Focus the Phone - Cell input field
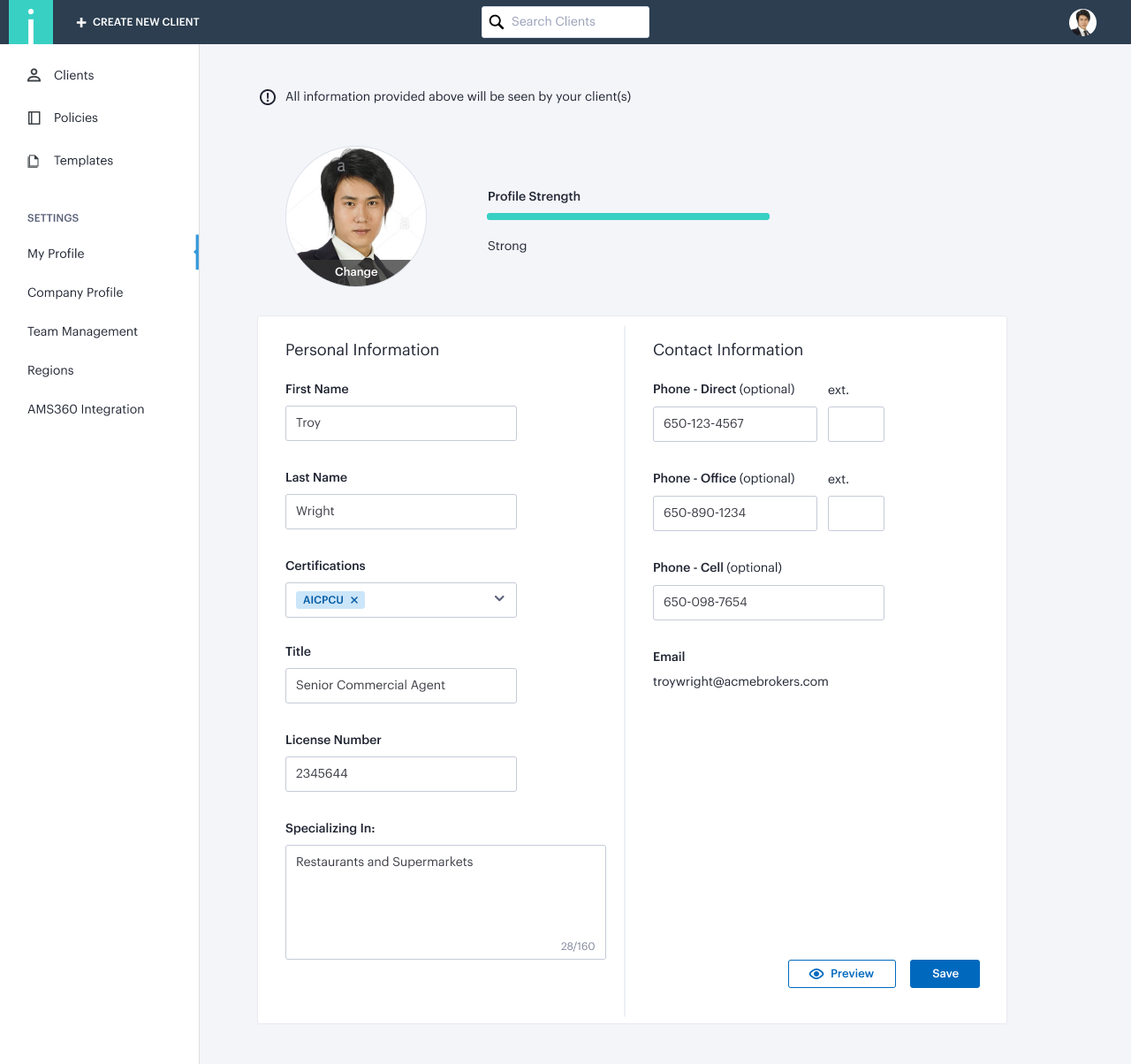The image size is (1131, 1064). [x=768, y=603]
